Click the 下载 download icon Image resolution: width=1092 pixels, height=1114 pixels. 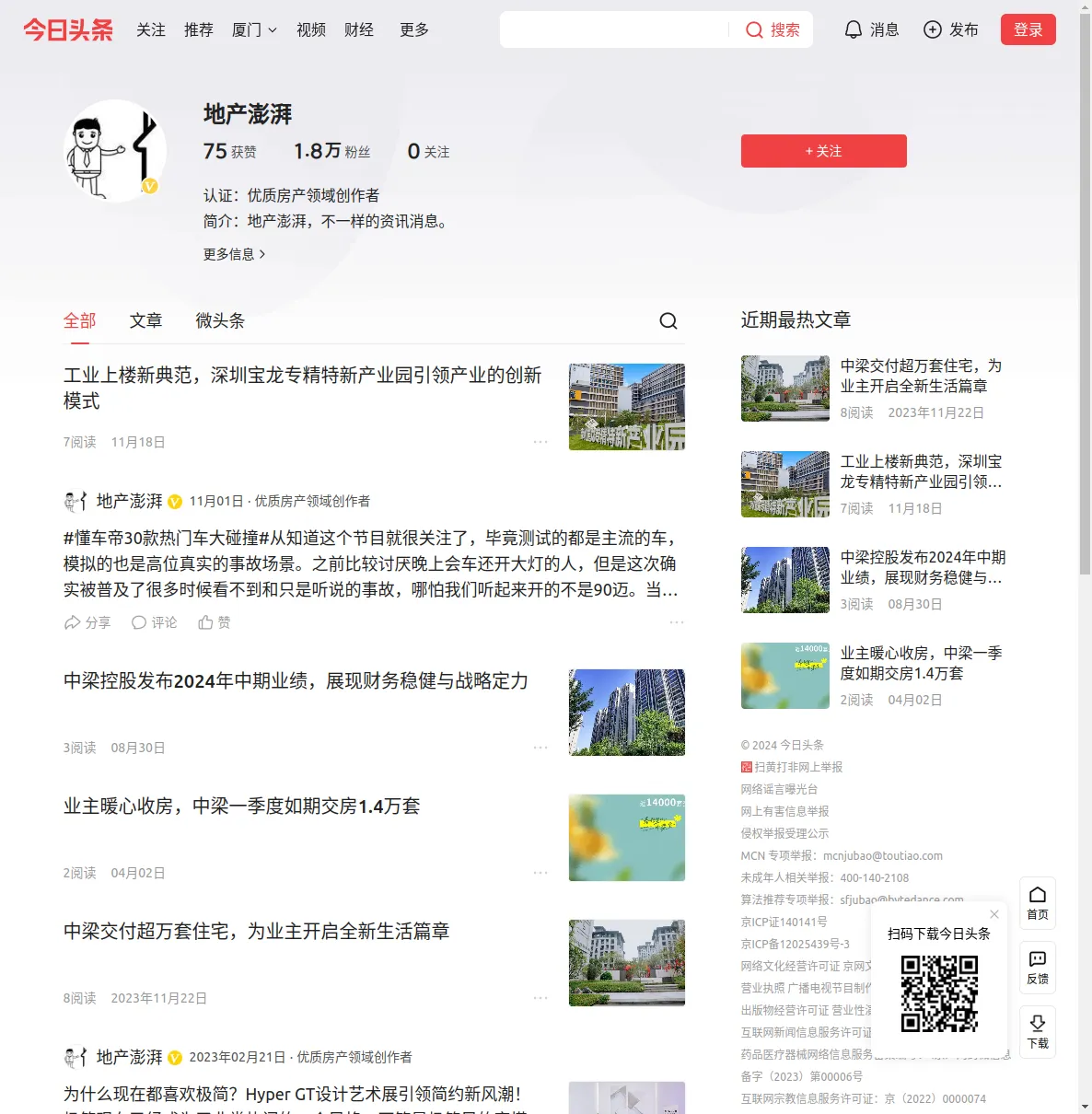click(1038, 1032)
